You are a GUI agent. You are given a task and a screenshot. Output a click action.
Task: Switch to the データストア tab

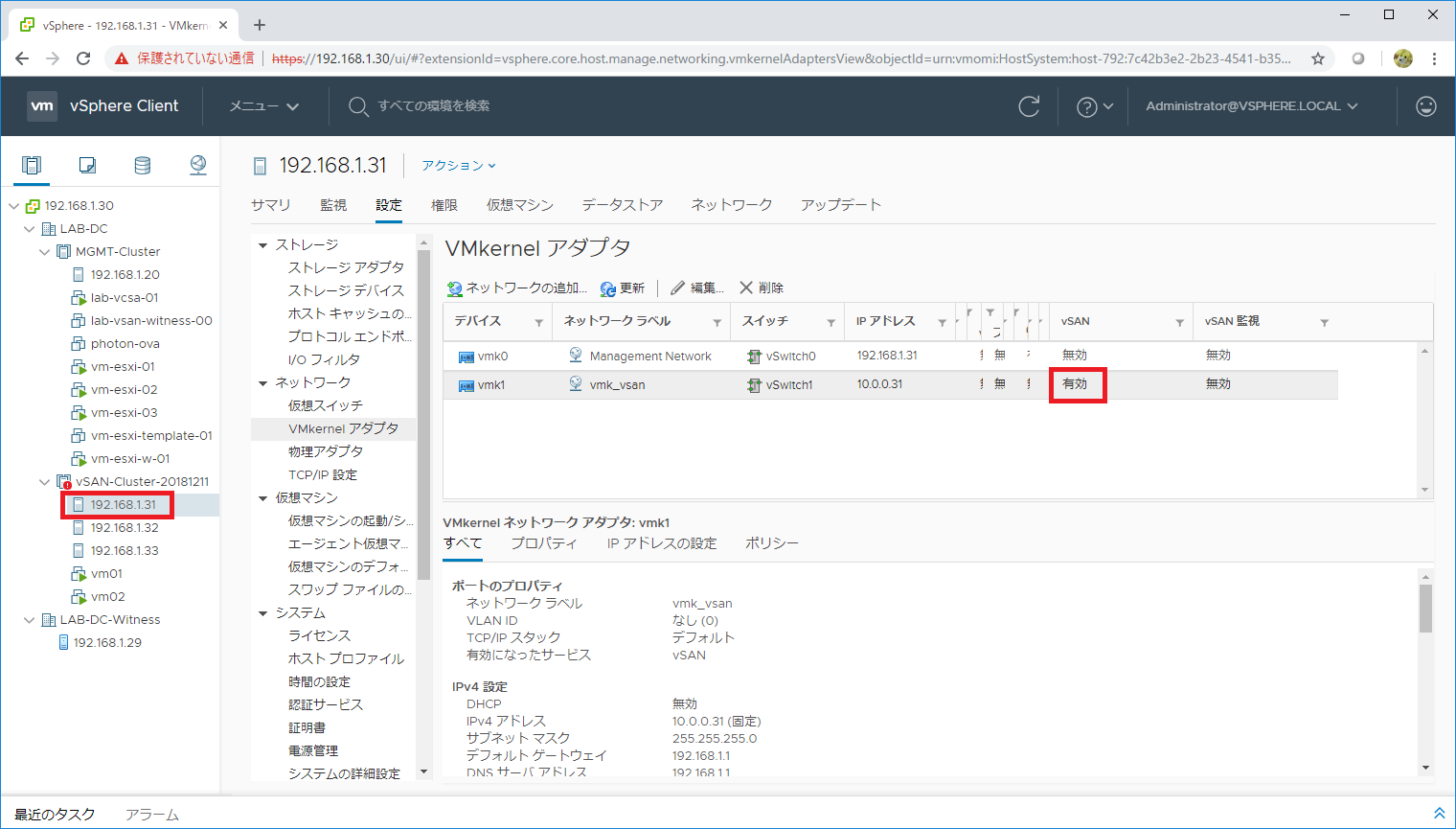[623, 205]
